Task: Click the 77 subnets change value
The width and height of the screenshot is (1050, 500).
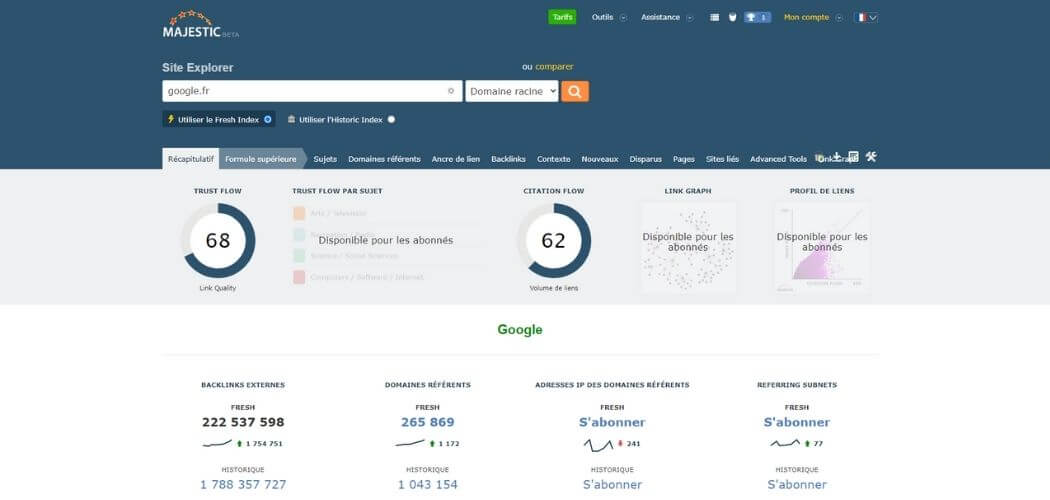Action: (x=818, y=444)
